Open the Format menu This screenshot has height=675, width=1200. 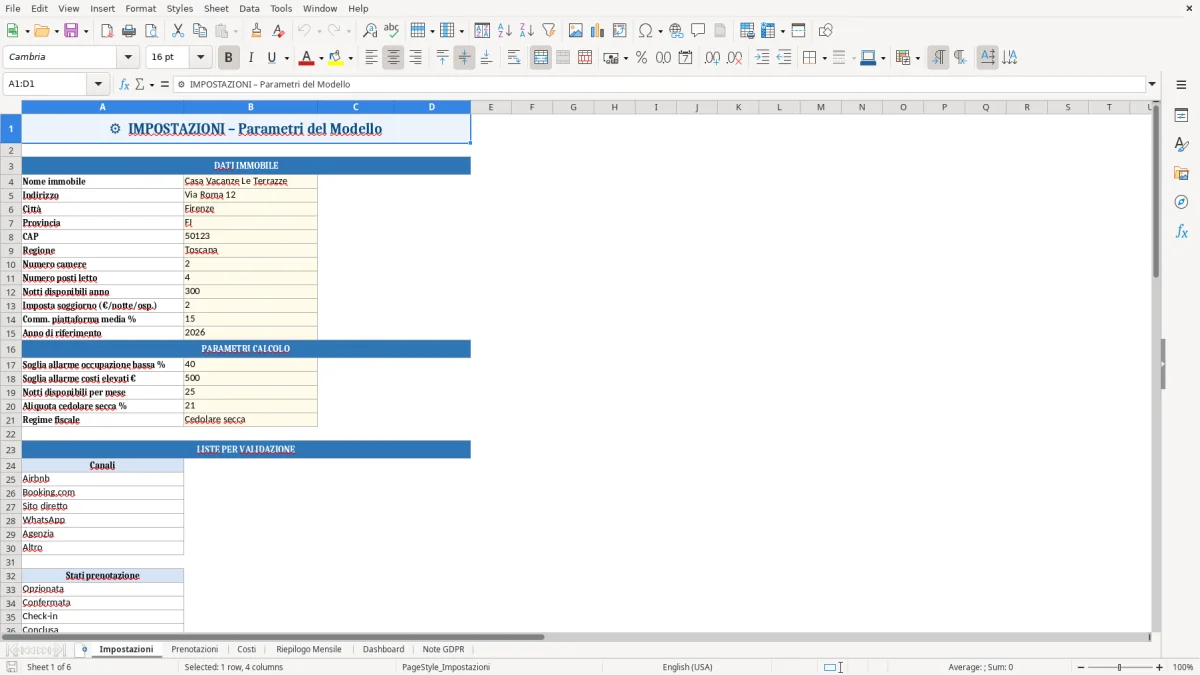(x=140, y=8)
